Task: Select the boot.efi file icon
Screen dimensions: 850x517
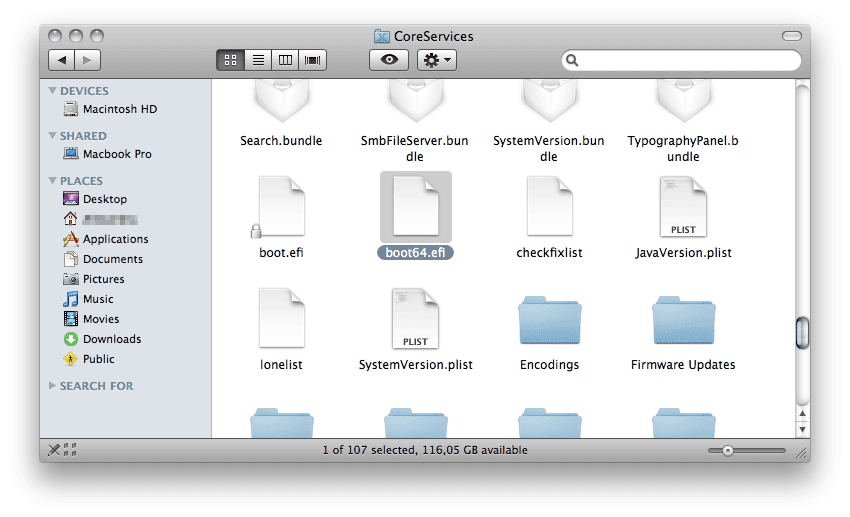Action: pyautogui.click(x=281, y=206)
